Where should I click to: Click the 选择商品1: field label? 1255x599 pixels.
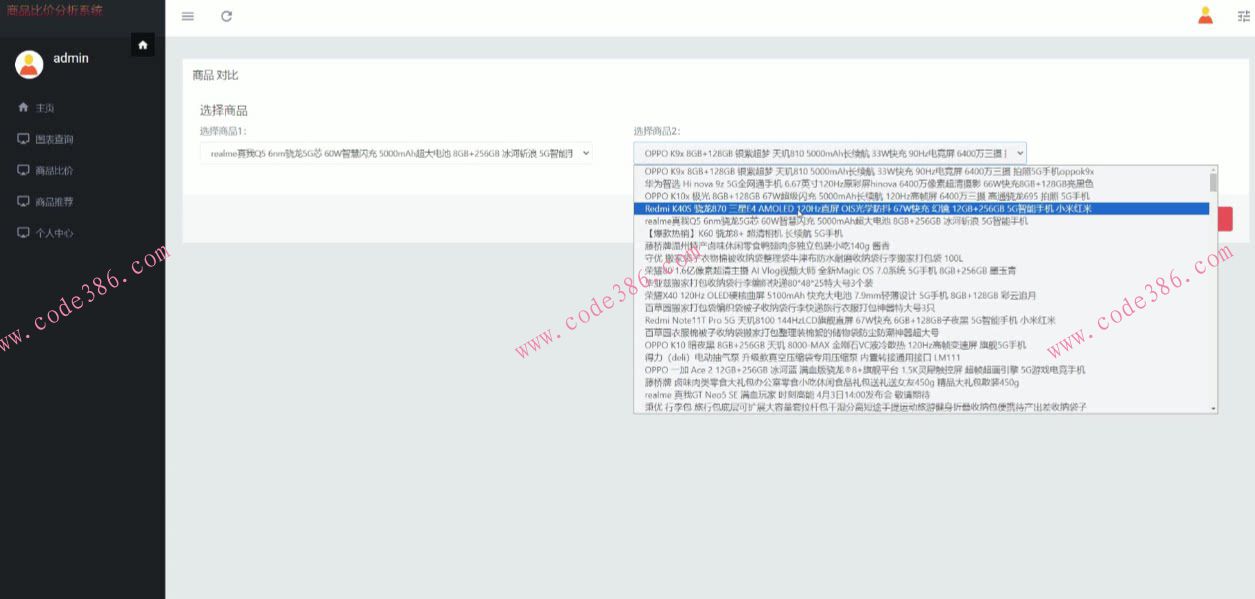click(223, 131)
